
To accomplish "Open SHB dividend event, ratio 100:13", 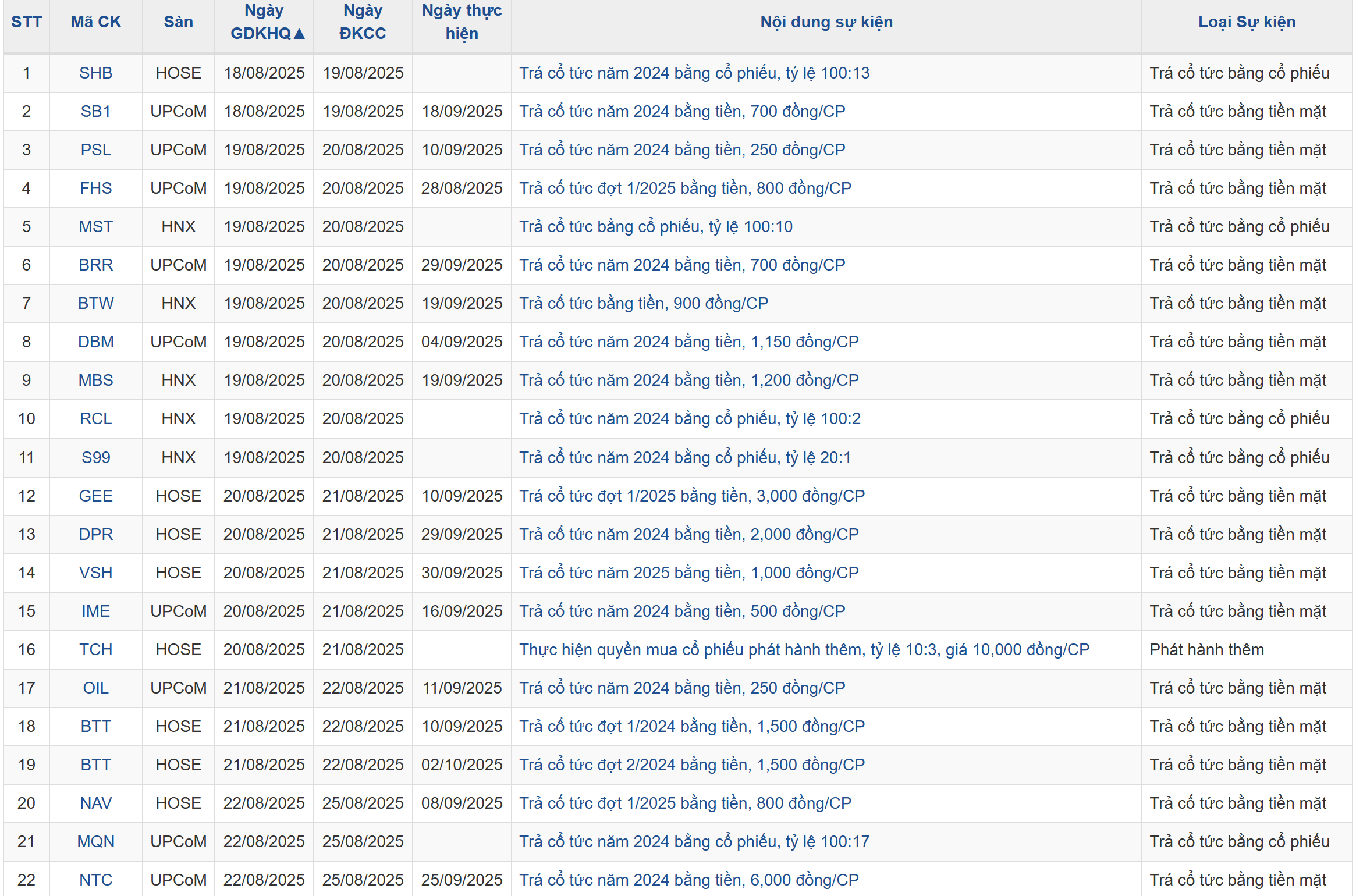I will (694, 73).
